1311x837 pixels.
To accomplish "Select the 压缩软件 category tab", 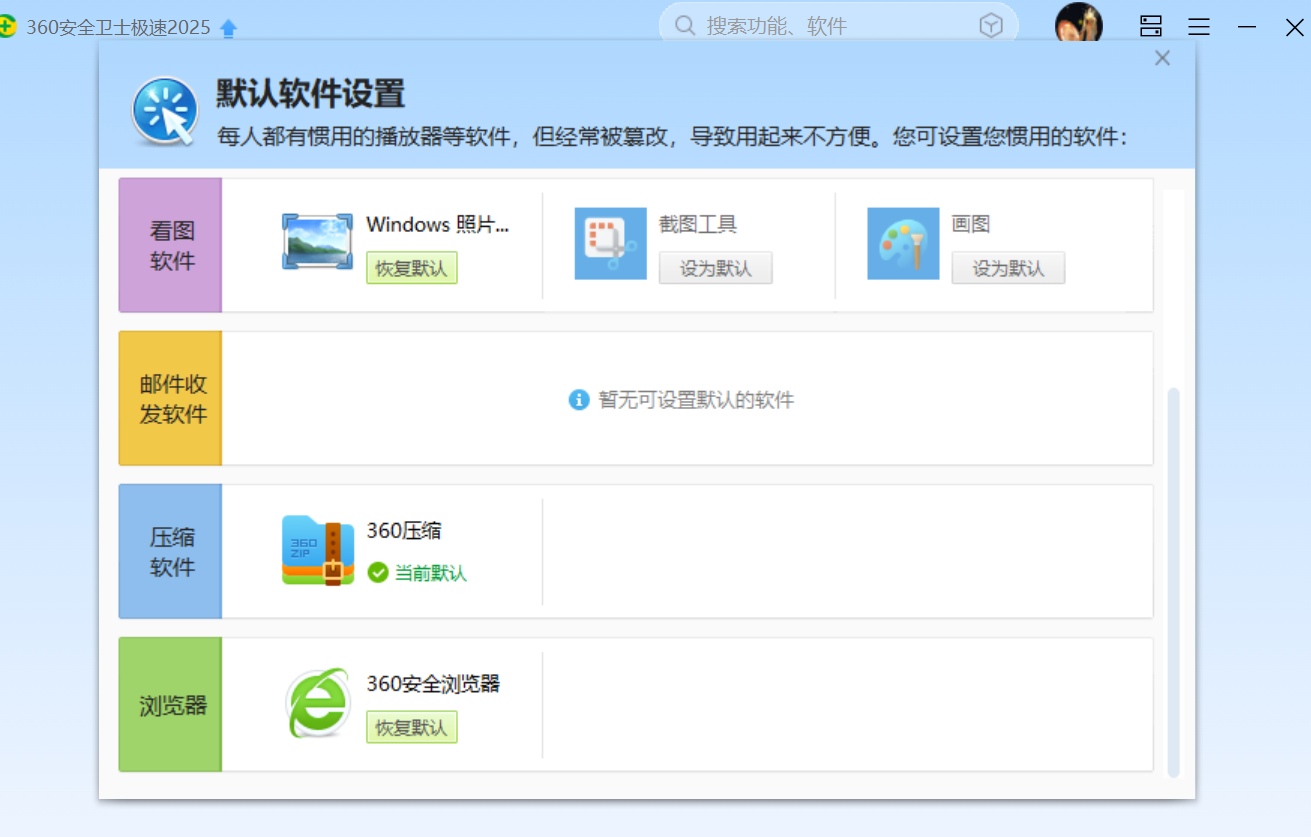I will [x=171, y=551].
